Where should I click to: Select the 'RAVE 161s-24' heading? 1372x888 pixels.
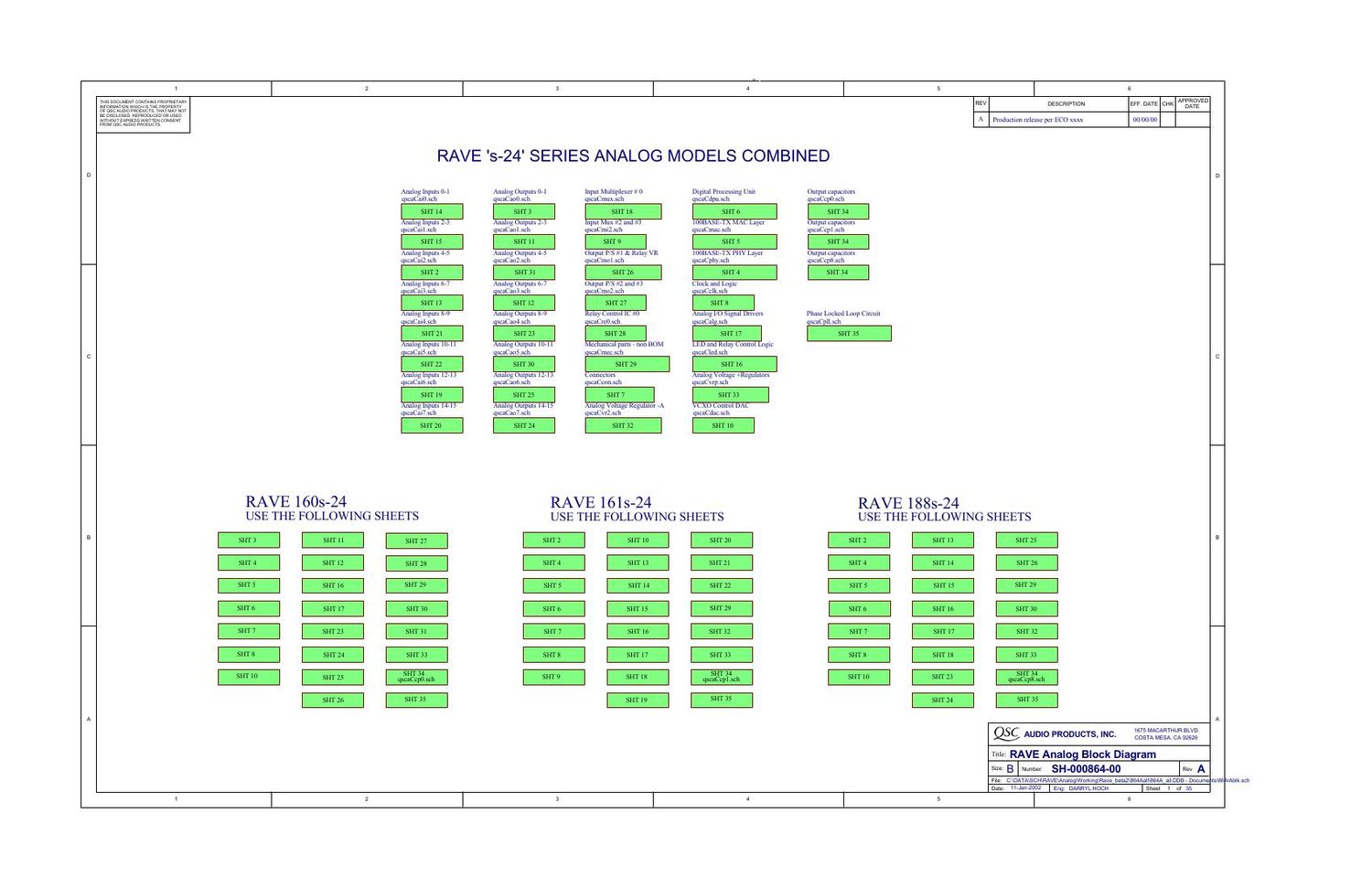point(601,502)
